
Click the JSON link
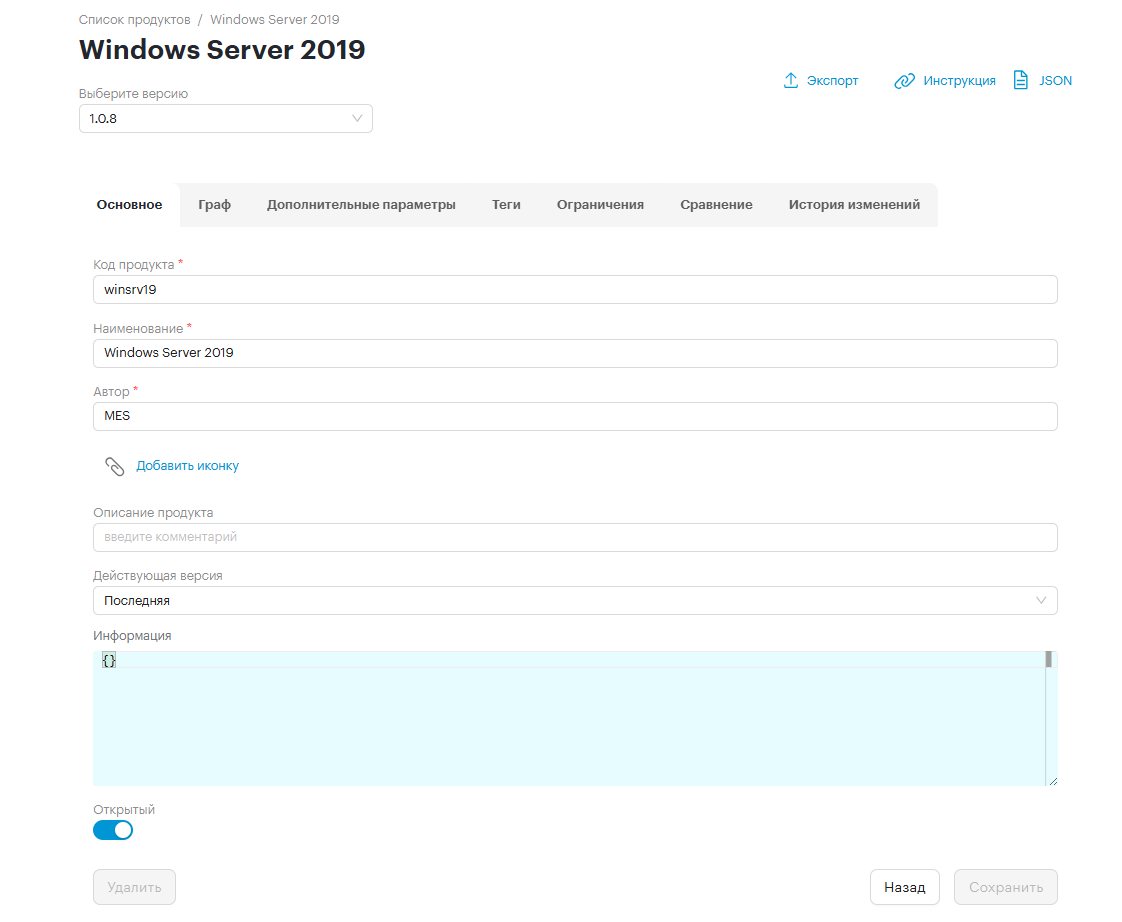(x=1055, y=81)
